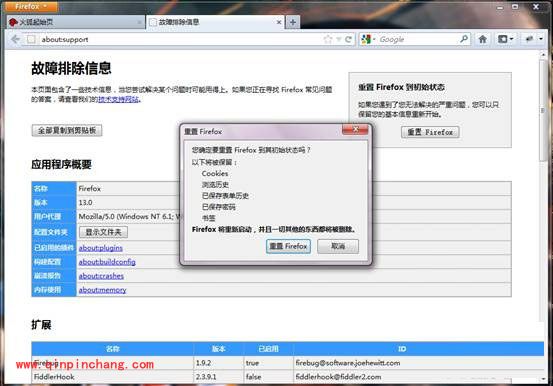Maximize the Firefox window
553x386 pixels.
[515, 7]
